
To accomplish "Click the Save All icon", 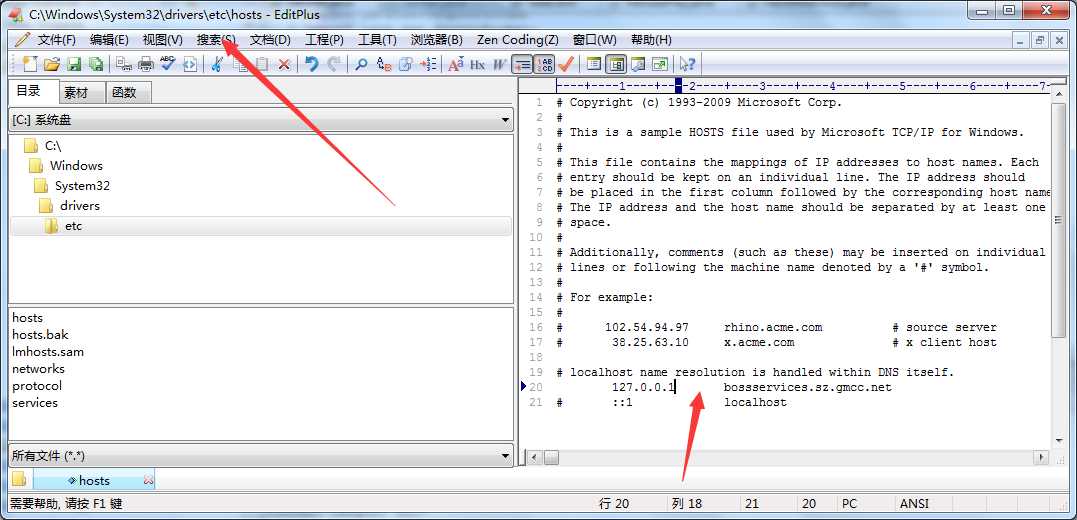I will coord(95,65).
